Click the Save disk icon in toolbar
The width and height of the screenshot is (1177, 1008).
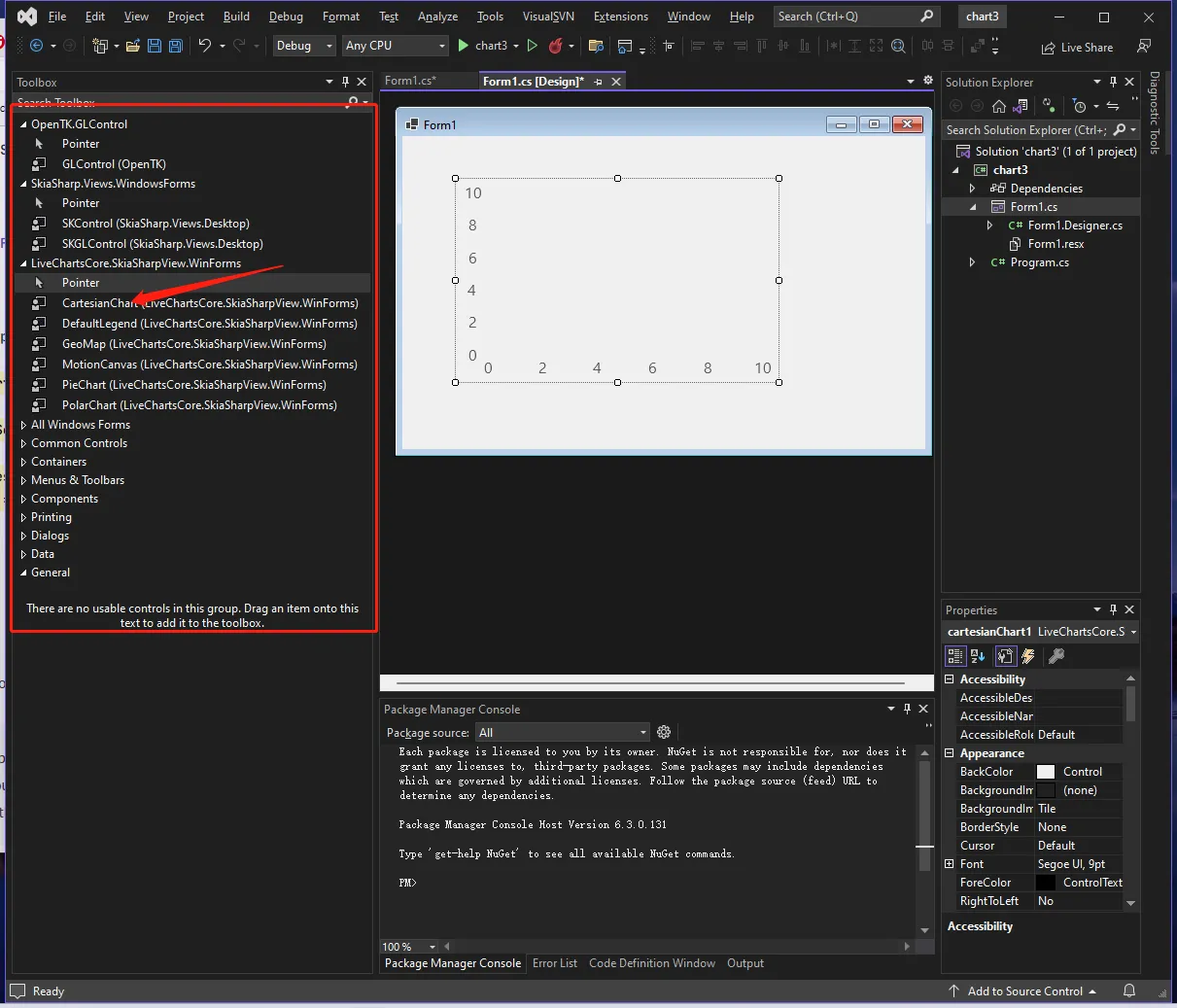[x=155, y=46]
